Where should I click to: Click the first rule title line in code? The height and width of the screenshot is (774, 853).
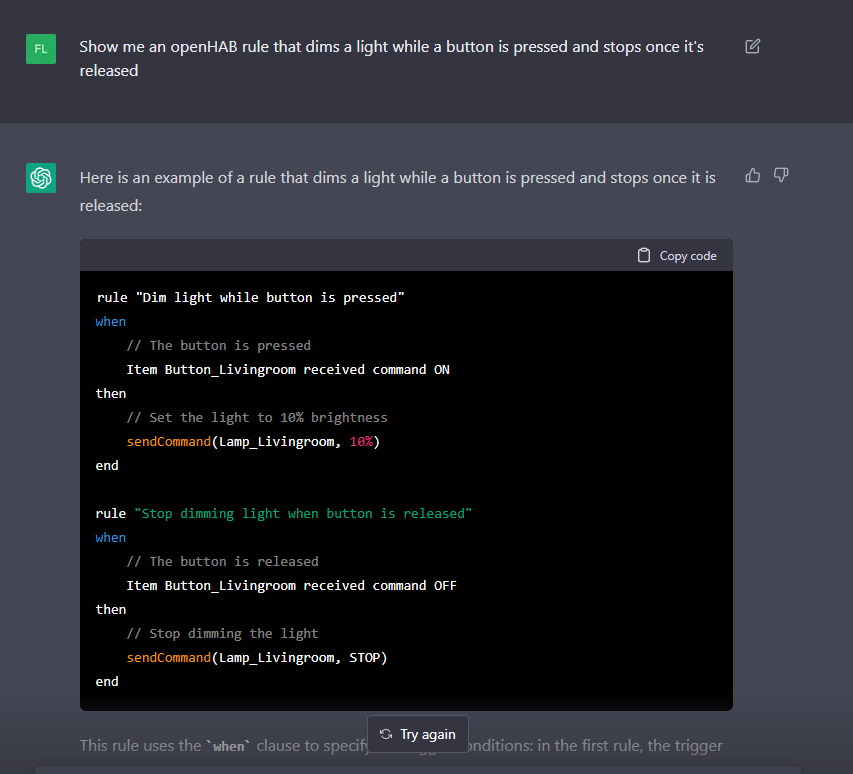(x=250, y=297)
